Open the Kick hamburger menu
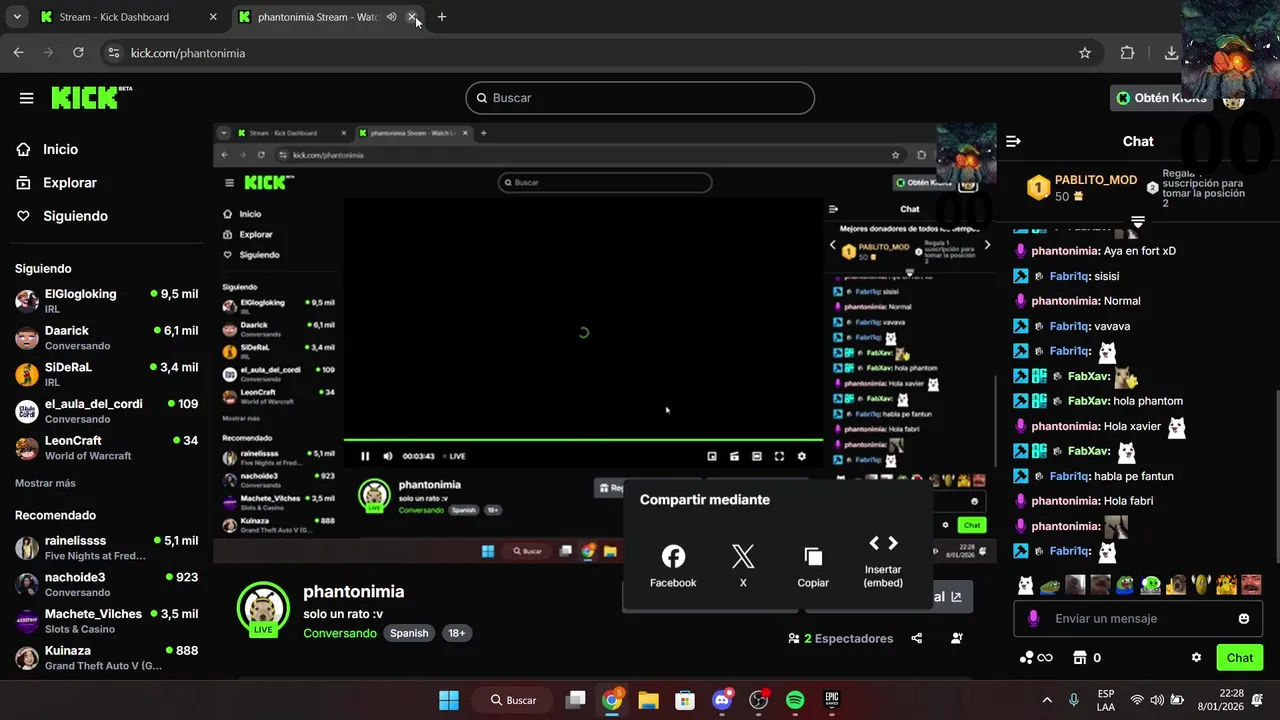The width and height of the screenshot is (1280, 720). [x=27, y=98]
